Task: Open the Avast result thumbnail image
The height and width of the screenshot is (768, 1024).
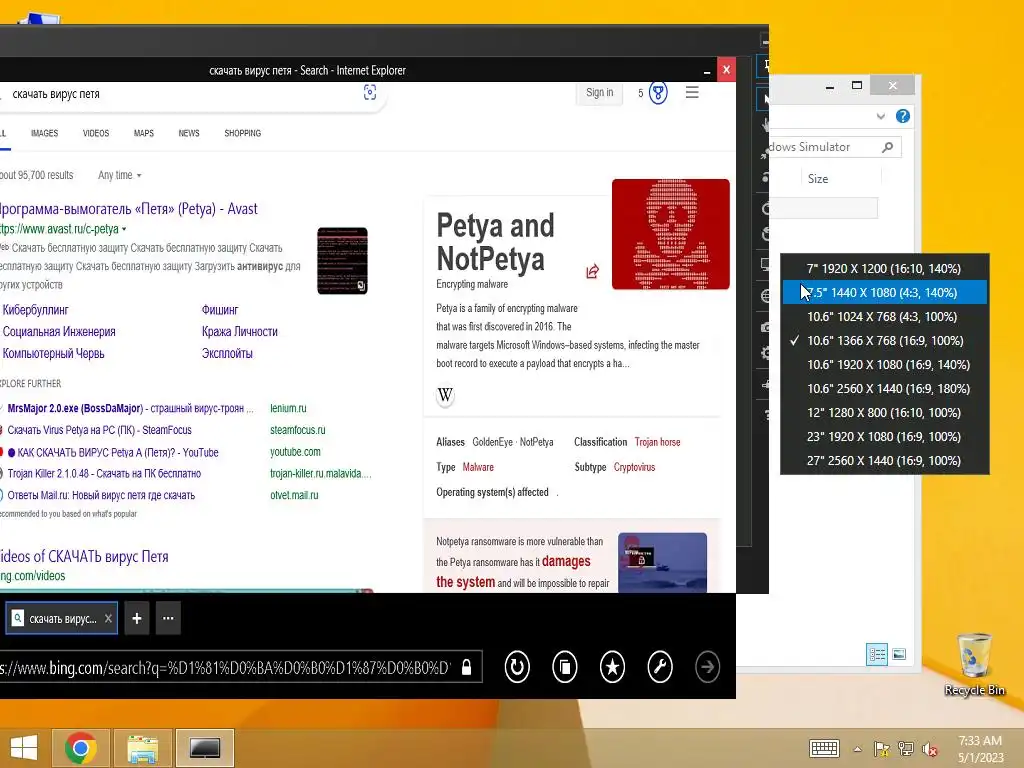Action: click(x=342, y=261)
